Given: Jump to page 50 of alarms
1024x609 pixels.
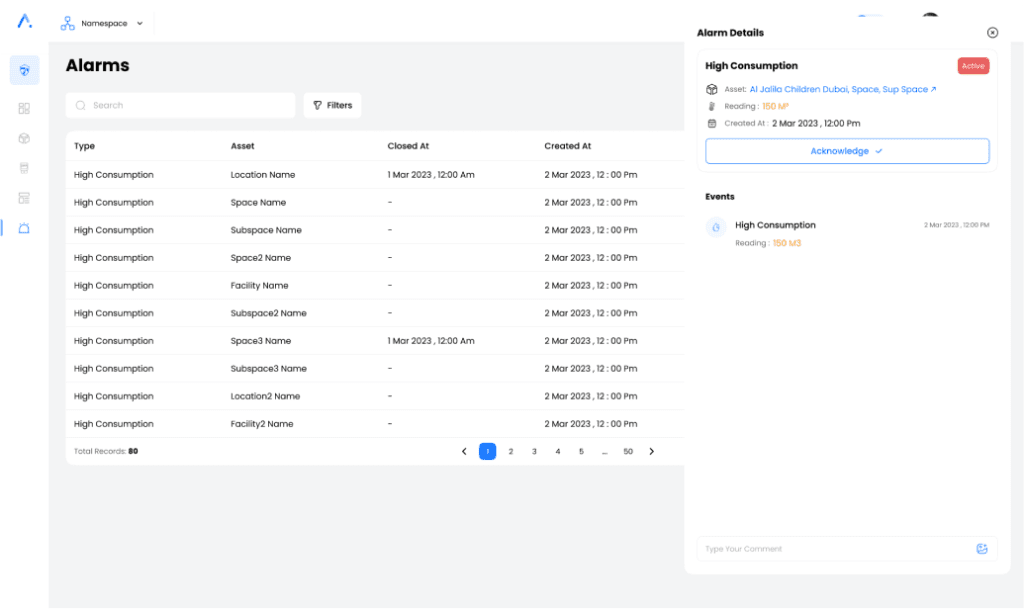Looking at the screenshot, I should (x=628, y=451).
